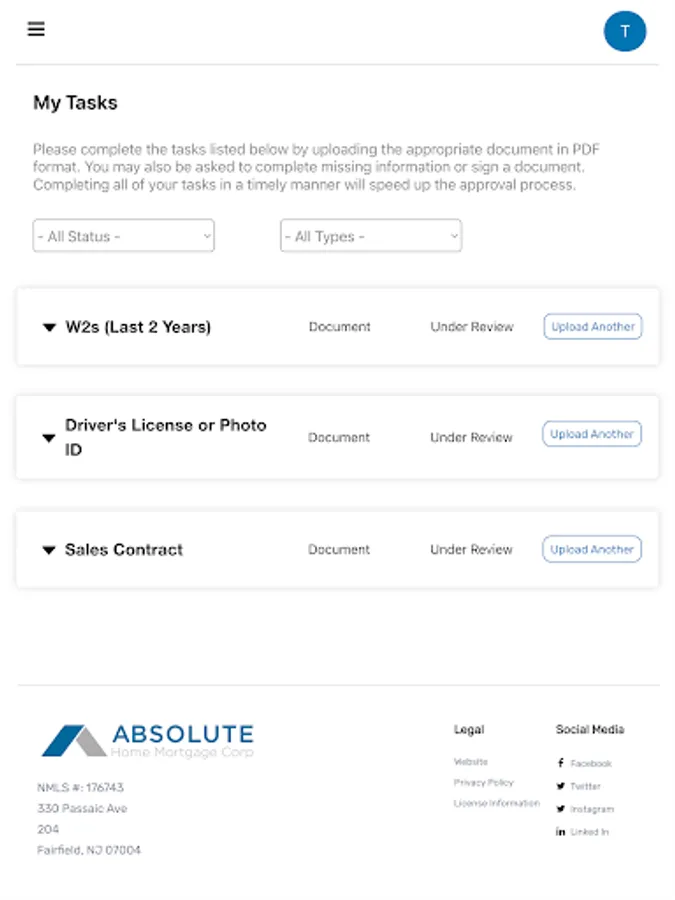Click Upload Another for W2s task
675x900 pixels.
(592, 327)
